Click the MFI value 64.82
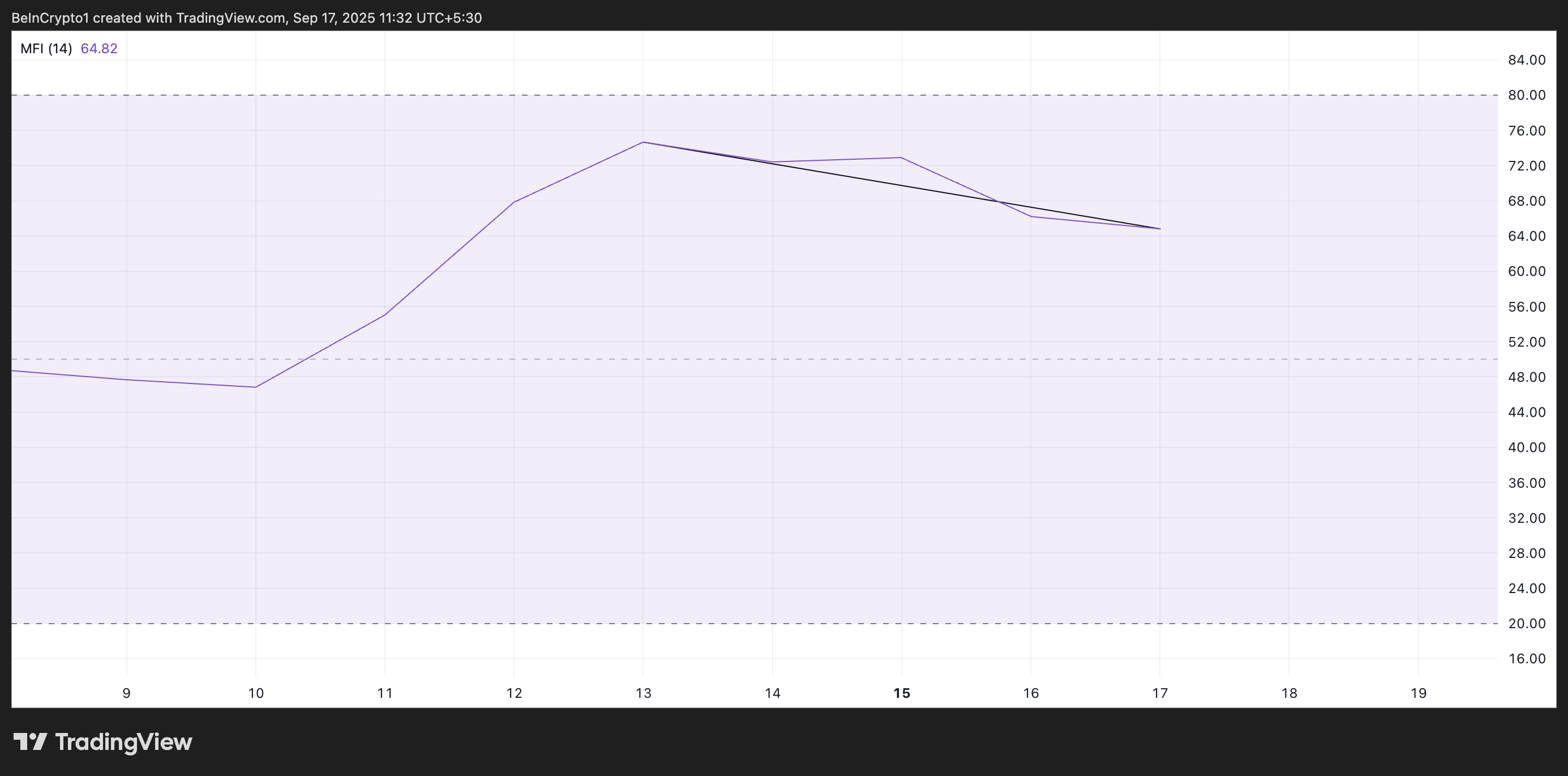 click(98, 49)
